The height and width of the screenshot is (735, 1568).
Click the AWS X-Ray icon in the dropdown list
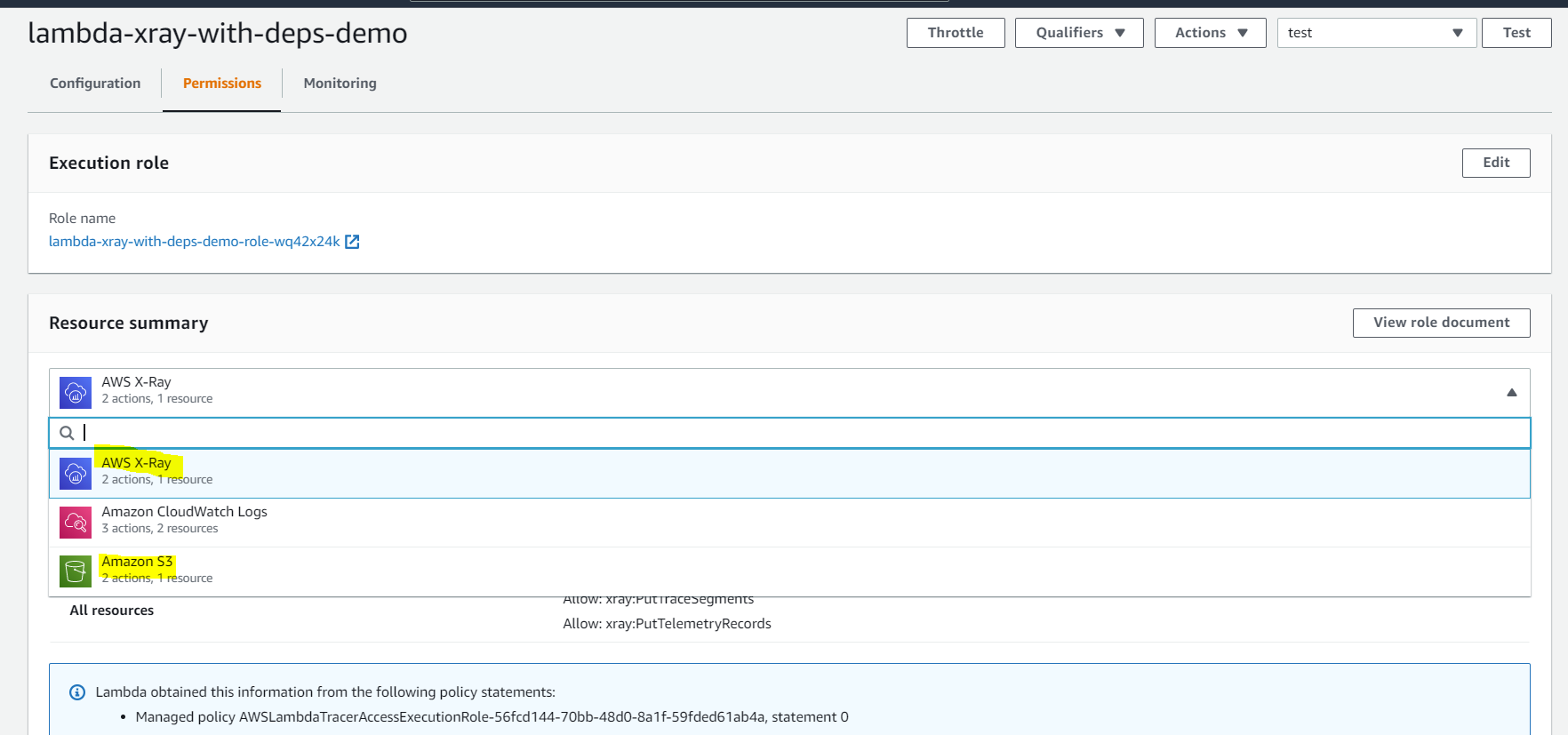76,473
